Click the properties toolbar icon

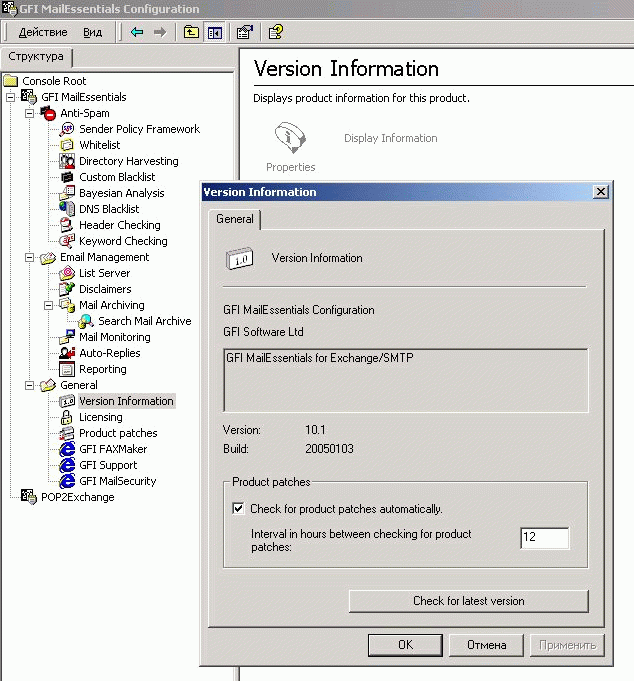(x=244, y=32)
